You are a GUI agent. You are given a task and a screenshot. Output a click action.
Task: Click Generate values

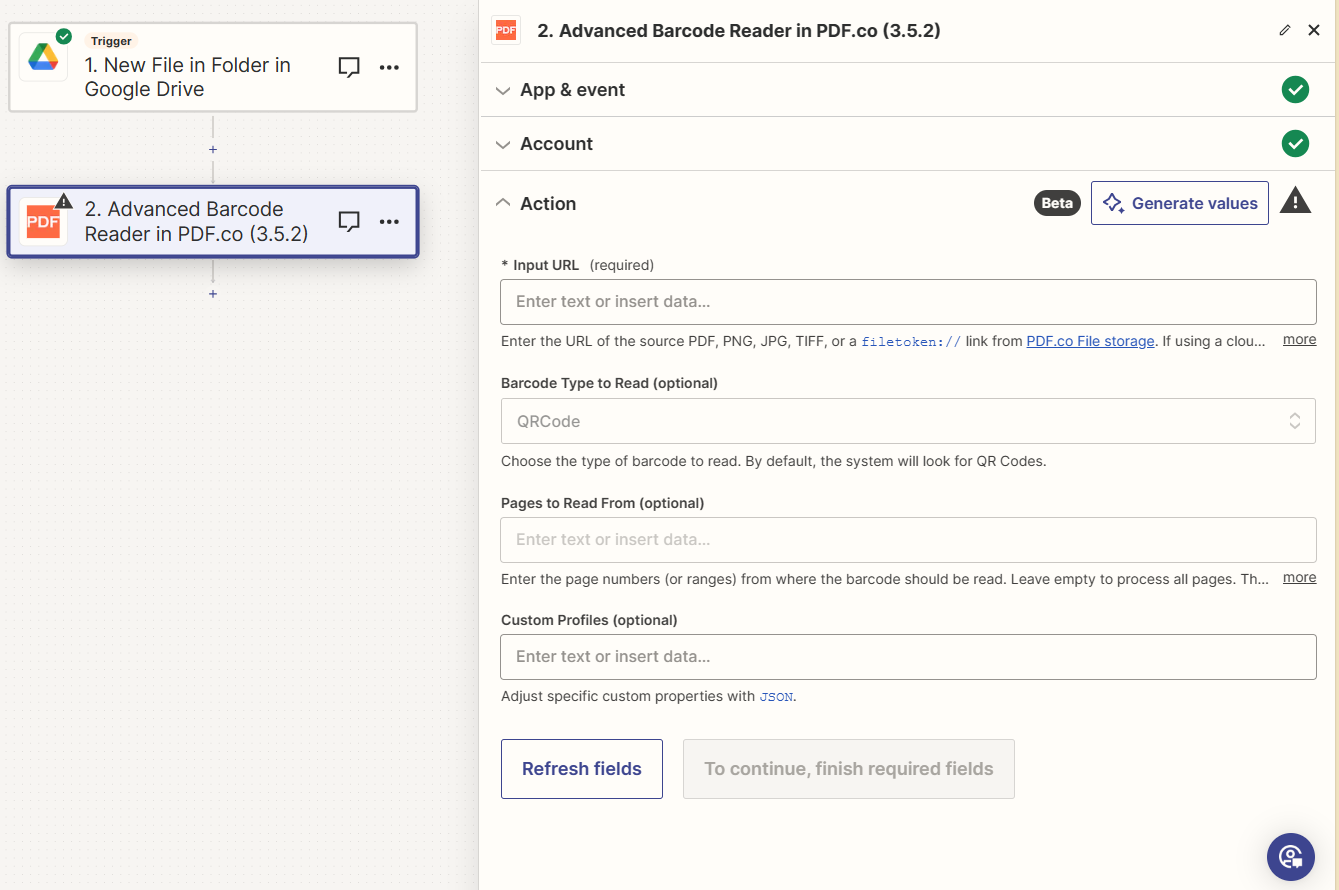(x=1180, y=202)
